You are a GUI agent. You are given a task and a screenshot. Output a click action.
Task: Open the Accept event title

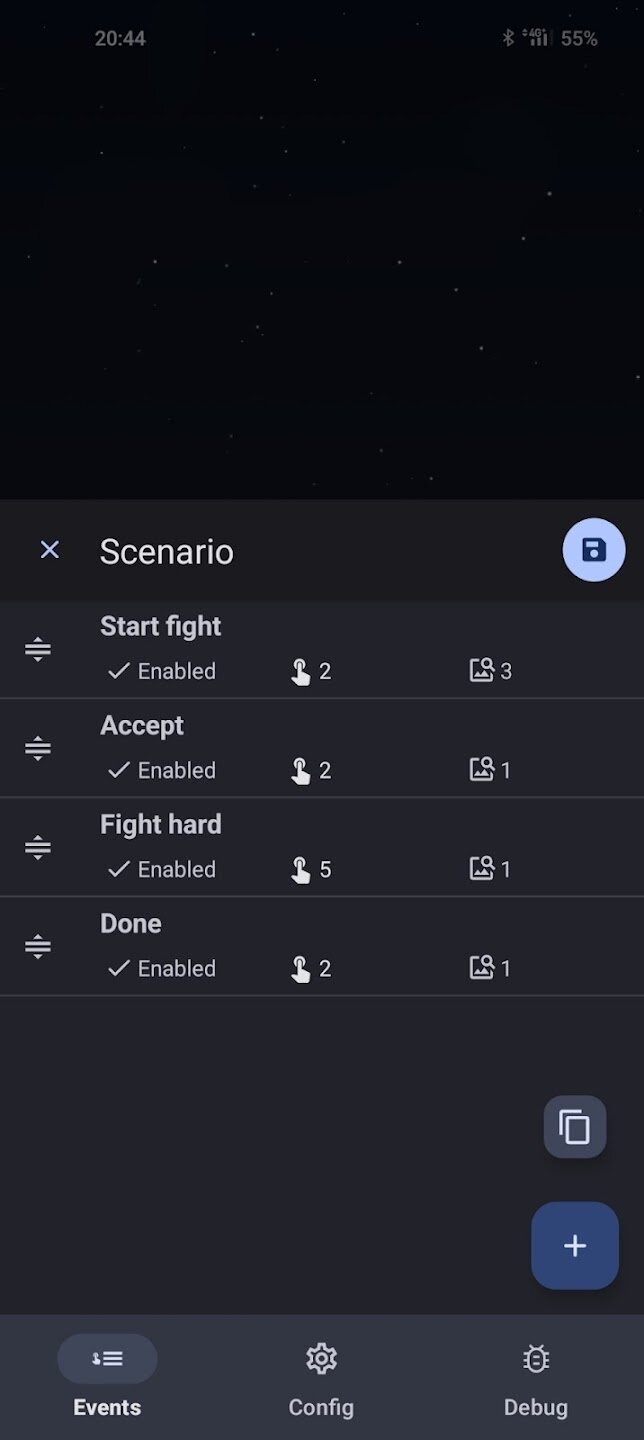142,726
